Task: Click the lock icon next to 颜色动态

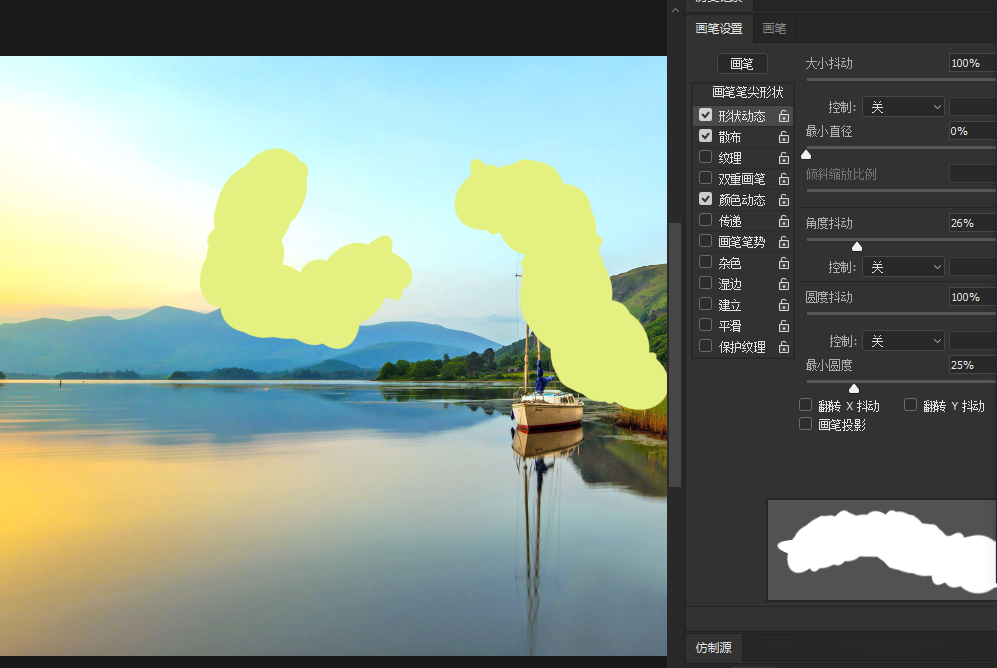Action: [x=784, y=200]
